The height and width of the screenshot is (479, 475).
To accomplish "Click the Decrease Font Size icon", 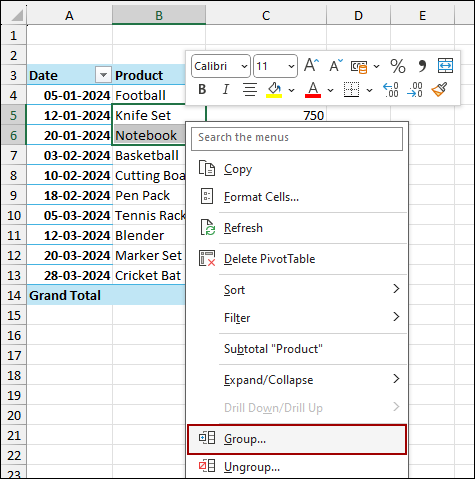I will click(336, 65).
